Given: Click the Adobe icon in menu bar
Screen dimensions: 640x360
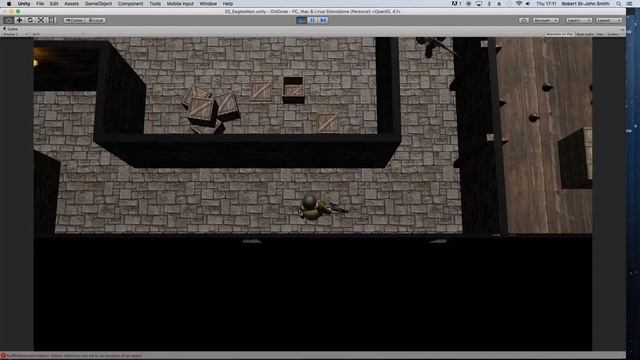Looking at the screenshot, I should click(x=456, y=4).
